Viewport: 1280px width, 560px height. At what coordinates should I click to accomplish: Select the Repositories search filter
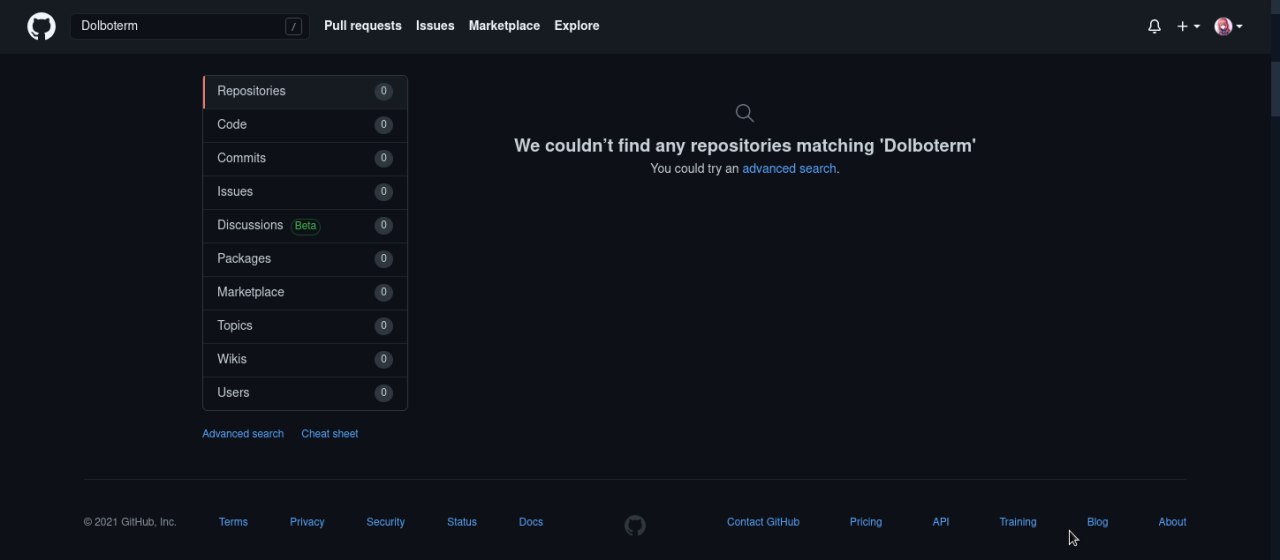(x=305, y=92)
